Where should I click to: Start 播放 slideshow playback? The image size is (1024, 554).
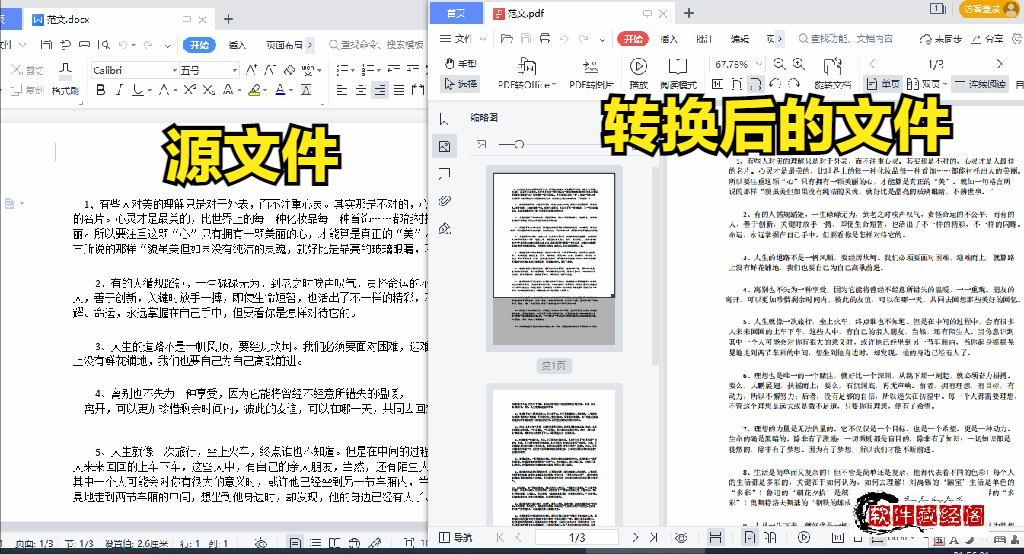click(638, 73)
